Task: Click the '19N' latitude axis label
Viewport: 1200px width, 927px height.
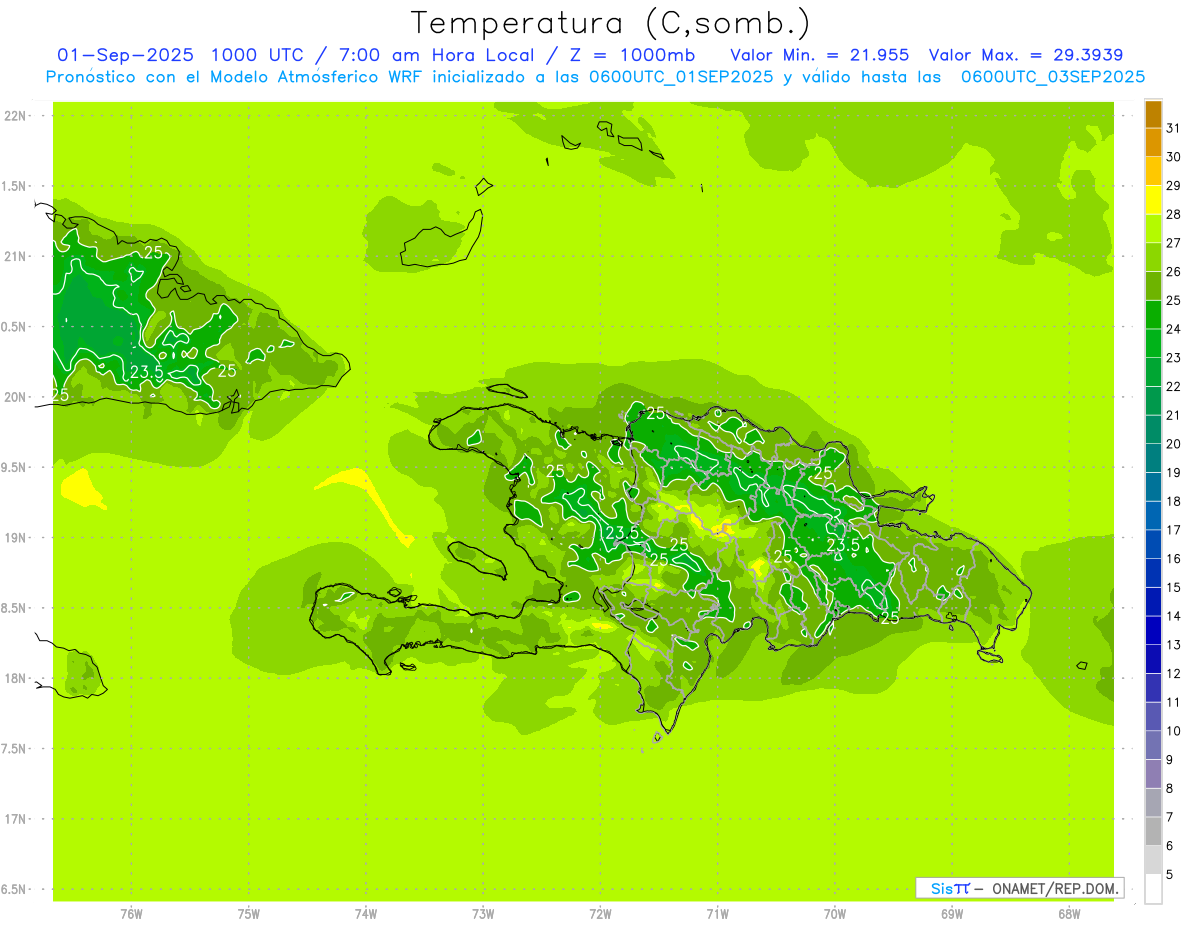Action: click(16, 538)
